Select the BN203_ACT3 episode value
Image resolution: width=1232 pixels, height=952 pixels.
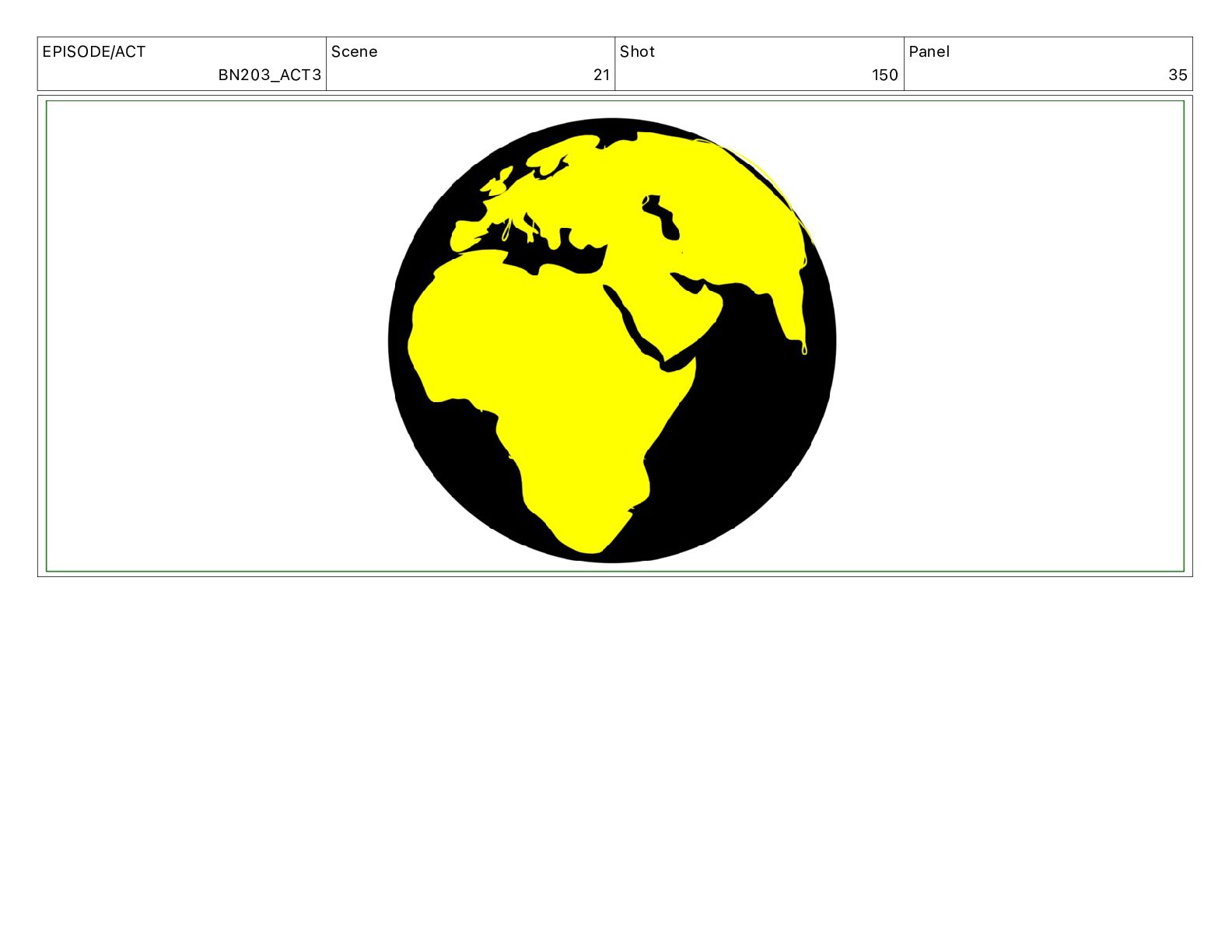269,75
